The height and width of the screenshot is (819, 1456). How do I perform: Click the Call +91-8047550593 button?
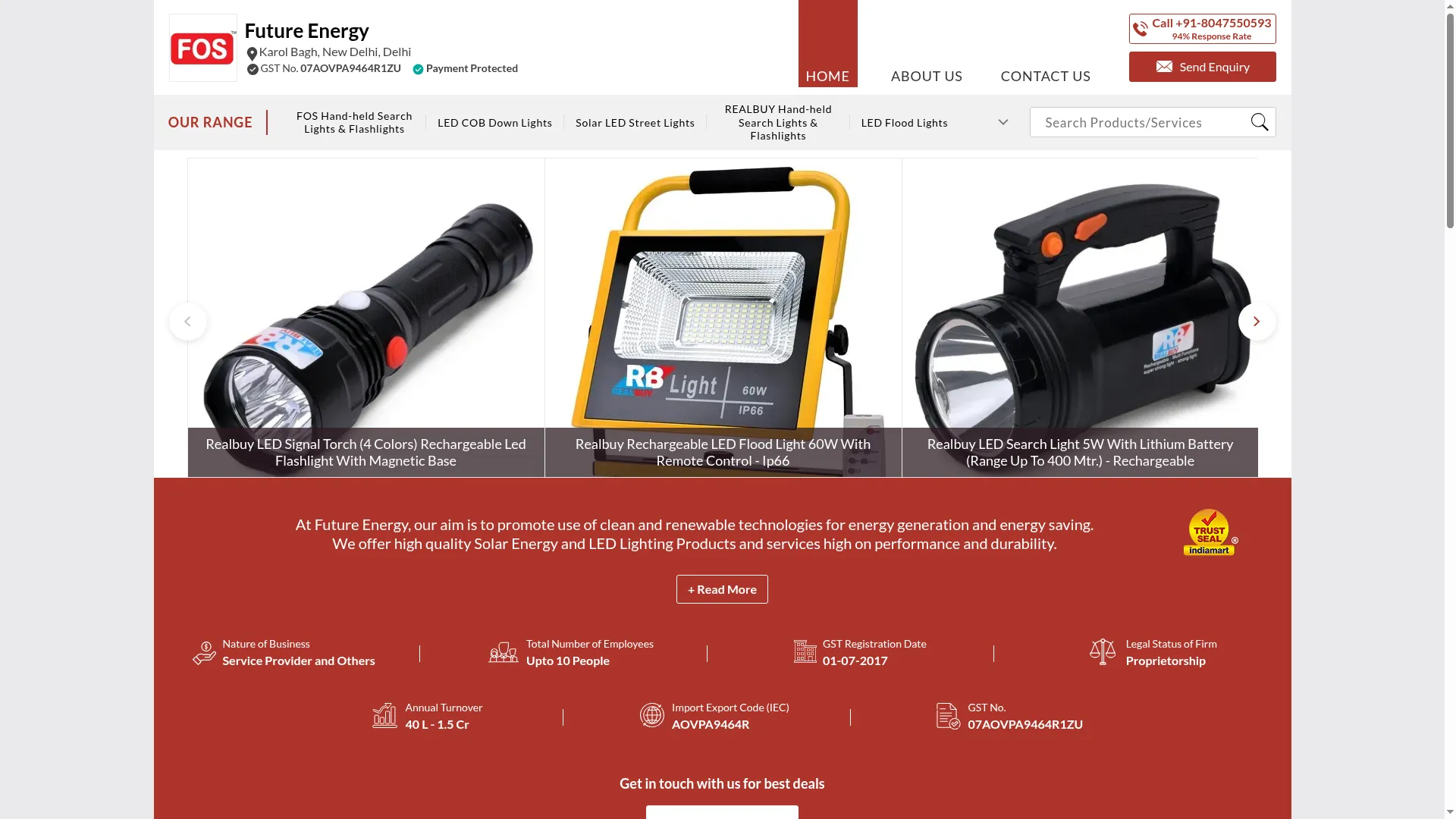1202,29
